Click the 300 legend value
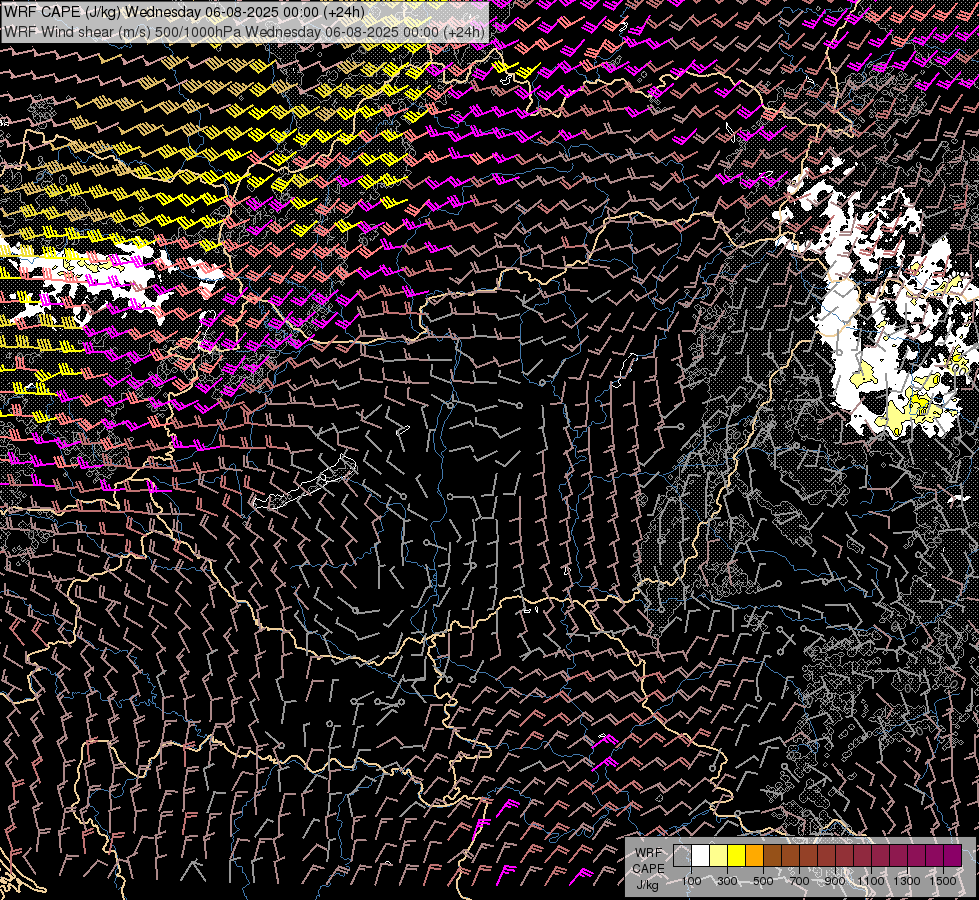The height and width of the screenshot is (900, 979). [727, 881]
